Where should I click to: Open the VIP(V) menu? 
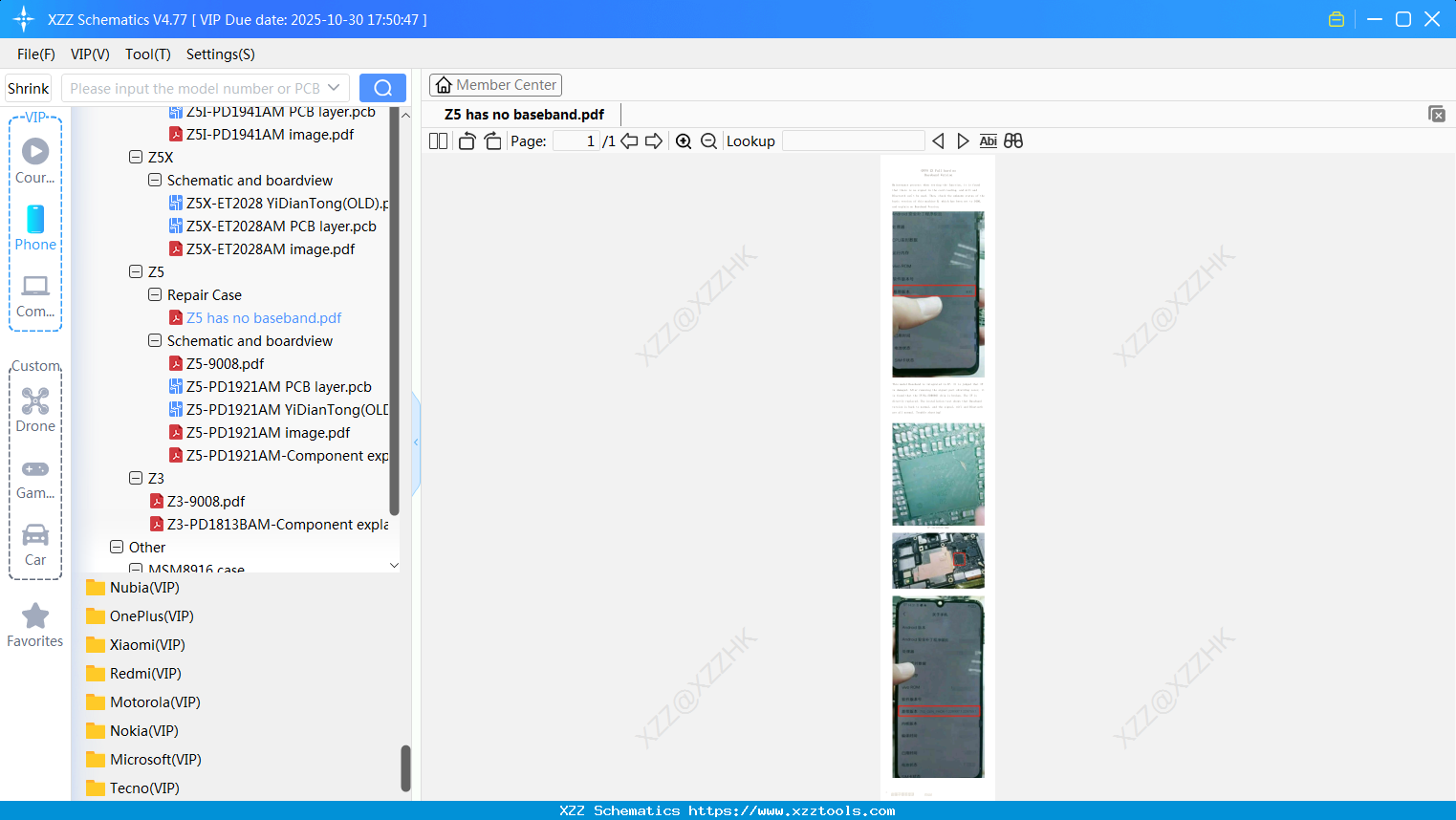click(90, 54)
